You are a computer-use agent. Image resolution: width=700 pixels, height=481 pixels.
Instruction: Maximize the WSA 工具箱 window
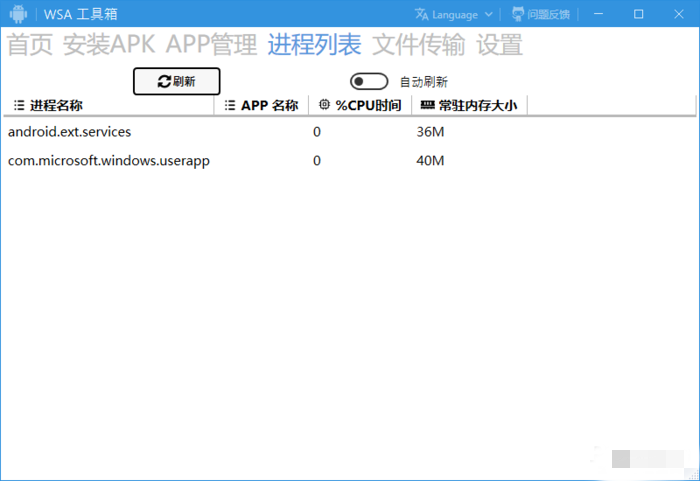point(638,14)
